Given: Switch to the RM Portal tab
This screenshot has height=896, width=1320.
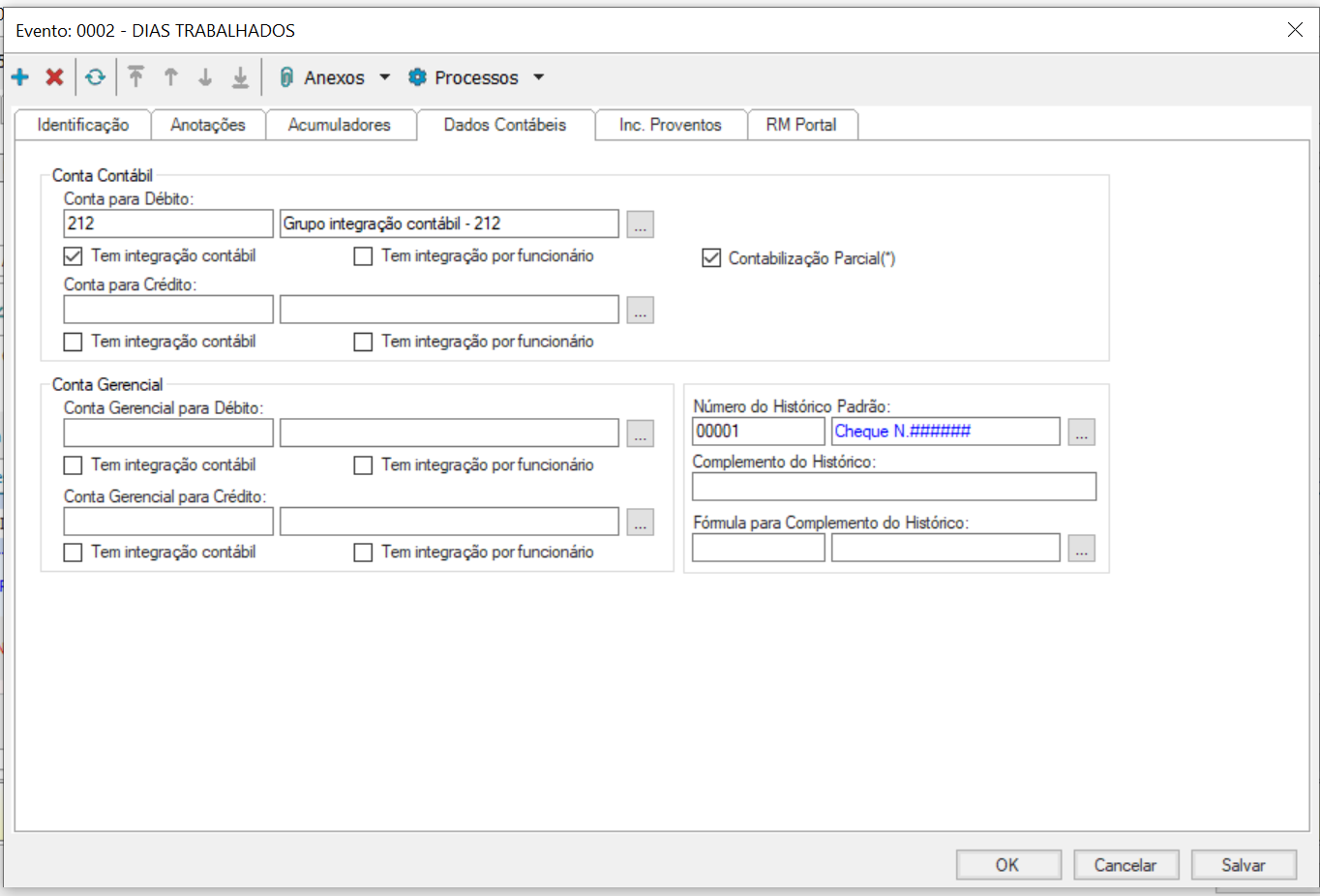Looking at the screenshot, I should point(801,125).
